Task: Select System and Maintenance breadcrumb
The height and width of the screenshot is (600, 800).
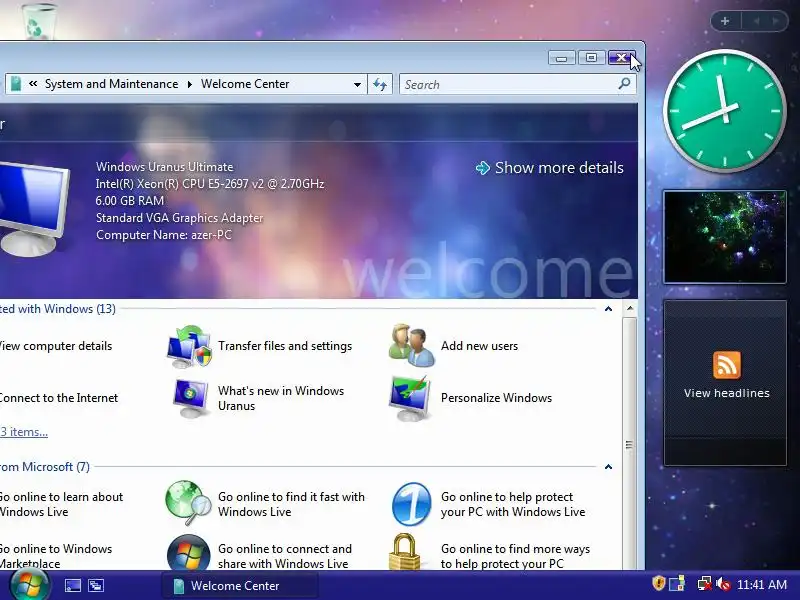Action: click(111, 84)
